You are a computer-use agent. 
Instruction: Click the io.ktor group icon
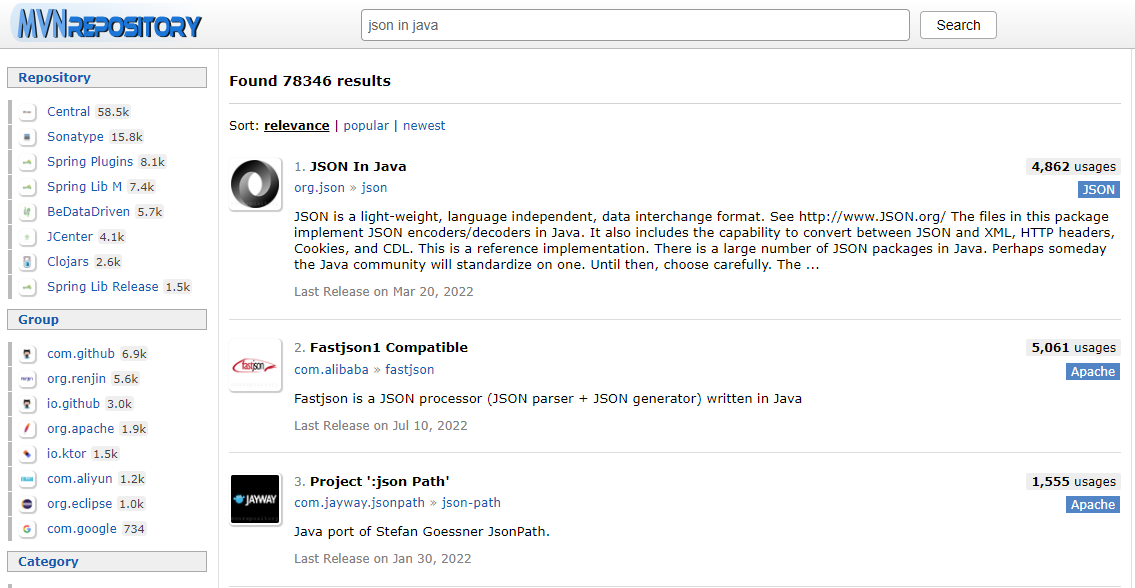(28, 454)
